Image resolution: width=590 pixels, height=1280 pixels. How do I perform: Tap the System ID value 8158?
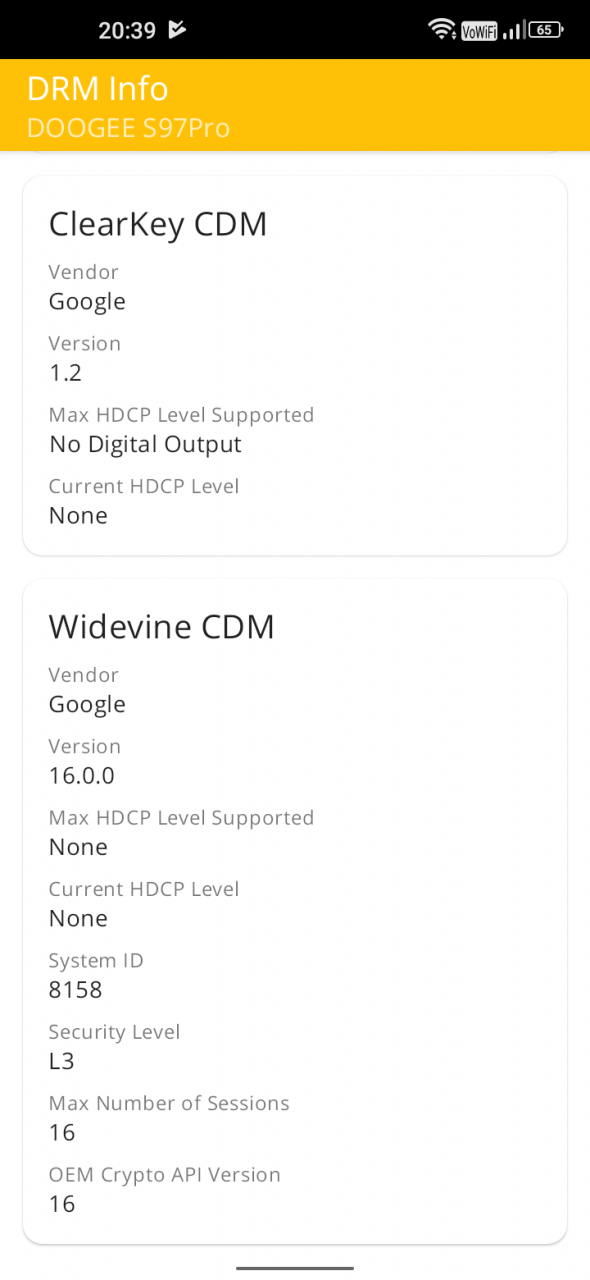pos(76,990)
